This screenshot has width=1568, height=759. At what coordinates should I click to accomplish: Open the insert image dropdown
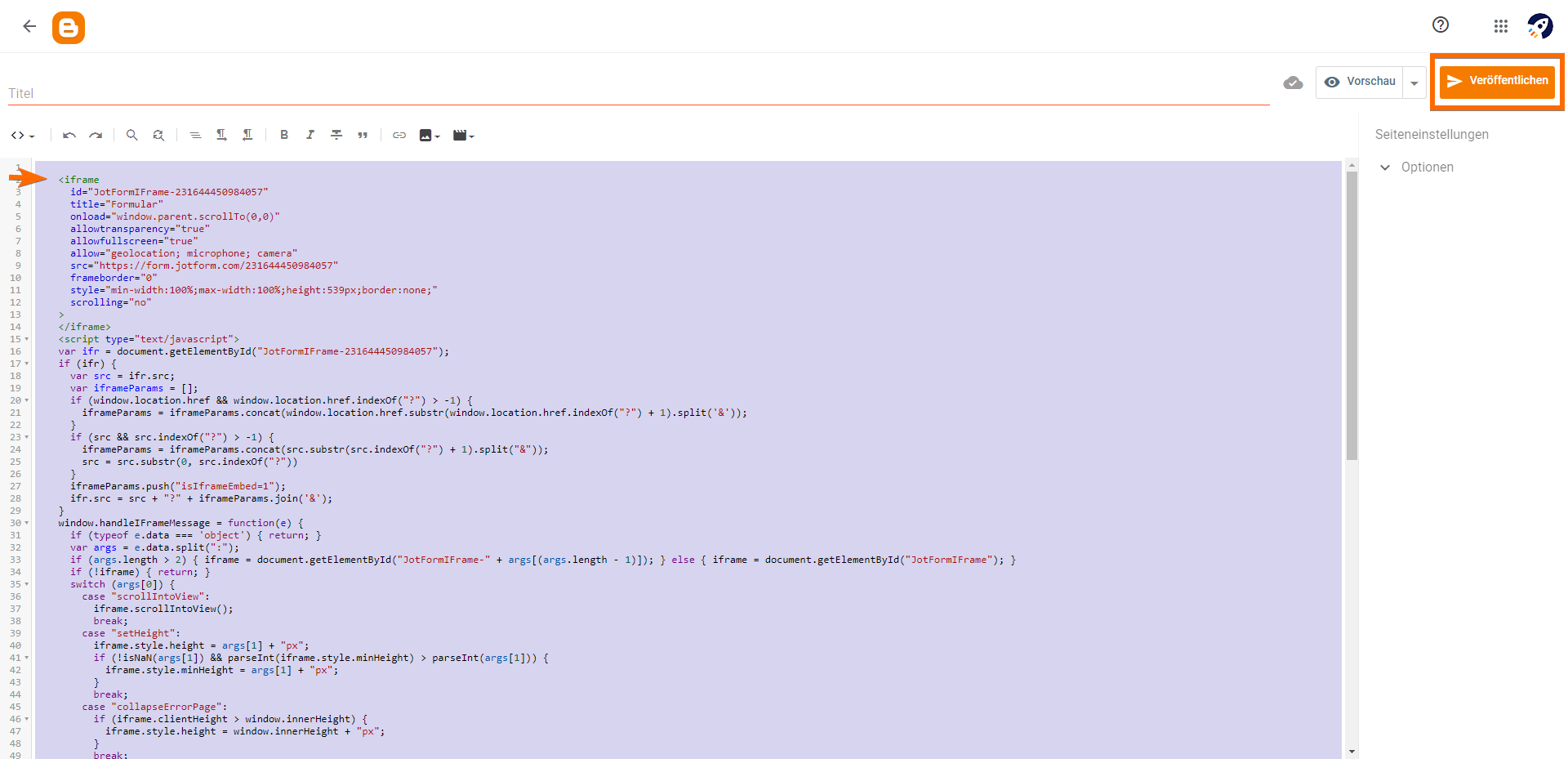coord(430,136)
